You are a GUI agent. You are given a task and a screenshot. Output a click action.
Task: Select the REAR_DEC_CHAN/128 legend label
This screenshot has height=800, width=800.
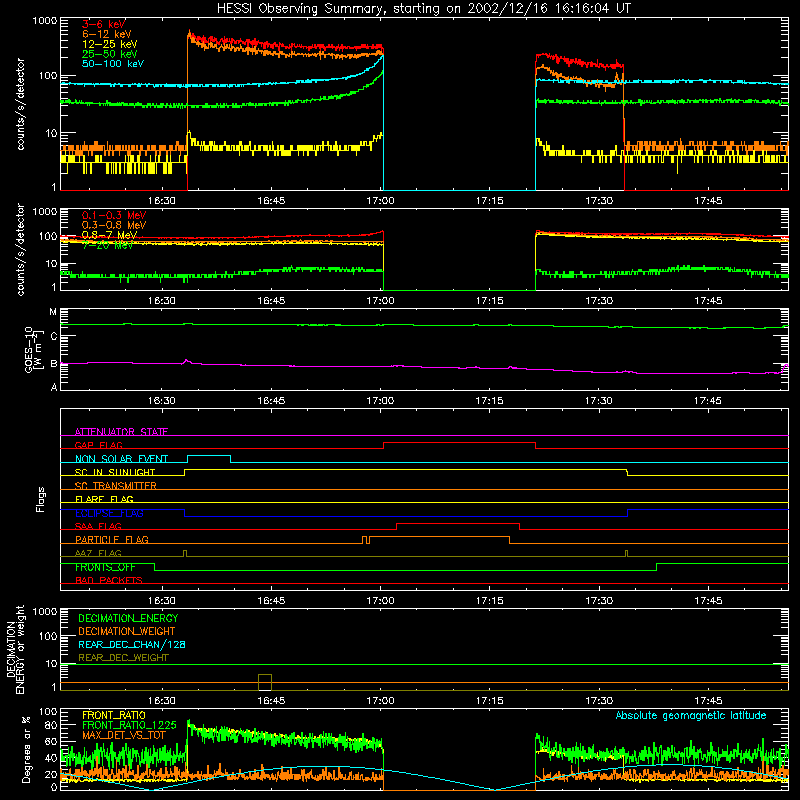pyautogui.click(x=132, y=644)
